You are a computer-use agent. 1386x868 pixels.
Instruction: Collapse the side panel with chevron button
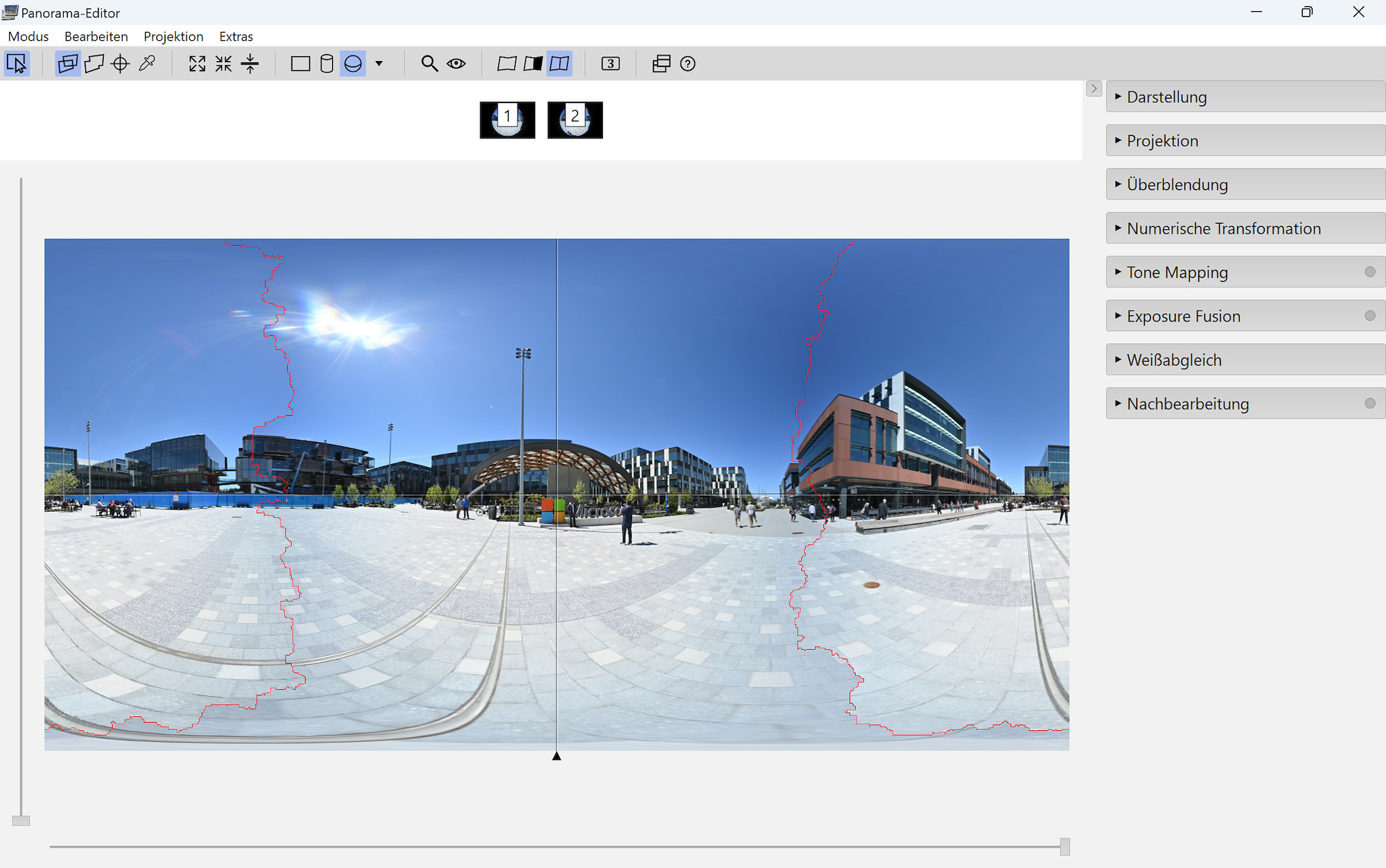click(x=1094, y=89)
